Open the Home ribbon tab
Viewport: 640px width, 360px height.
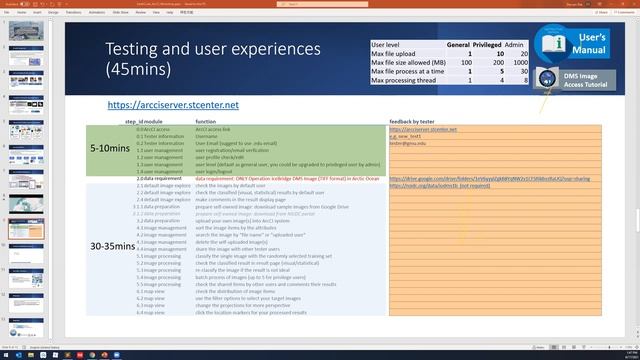coord(22,13)
